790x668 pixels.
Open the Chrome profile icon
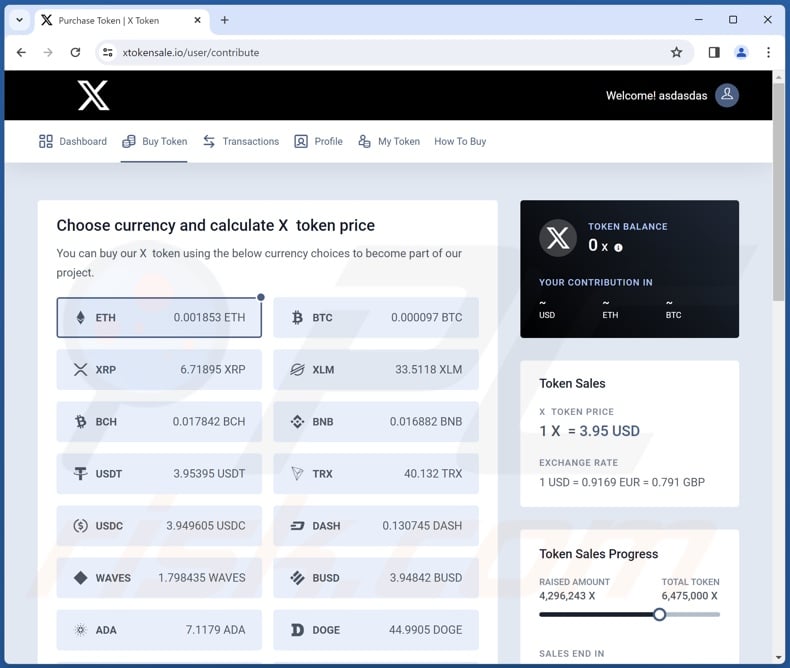pyautogui.click(x=741, y=52)
